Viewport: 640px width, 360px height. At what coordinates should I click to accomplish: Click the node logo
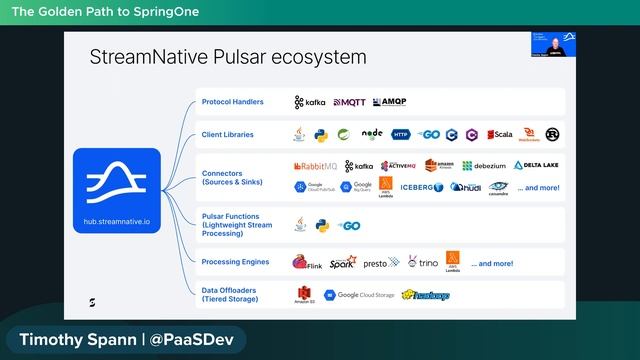(x=372, y=134)
